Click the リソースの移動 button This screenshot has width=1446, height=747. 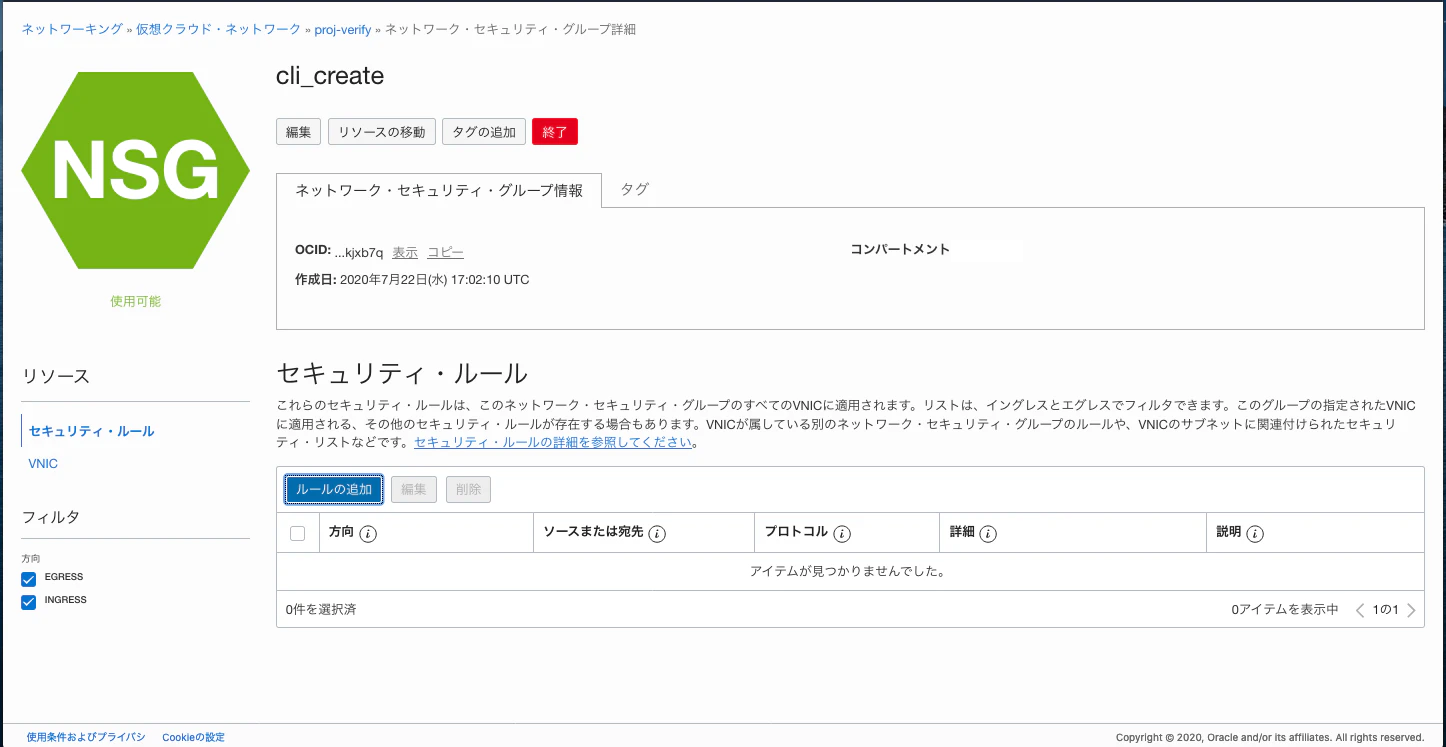click(x=382, y=132)
